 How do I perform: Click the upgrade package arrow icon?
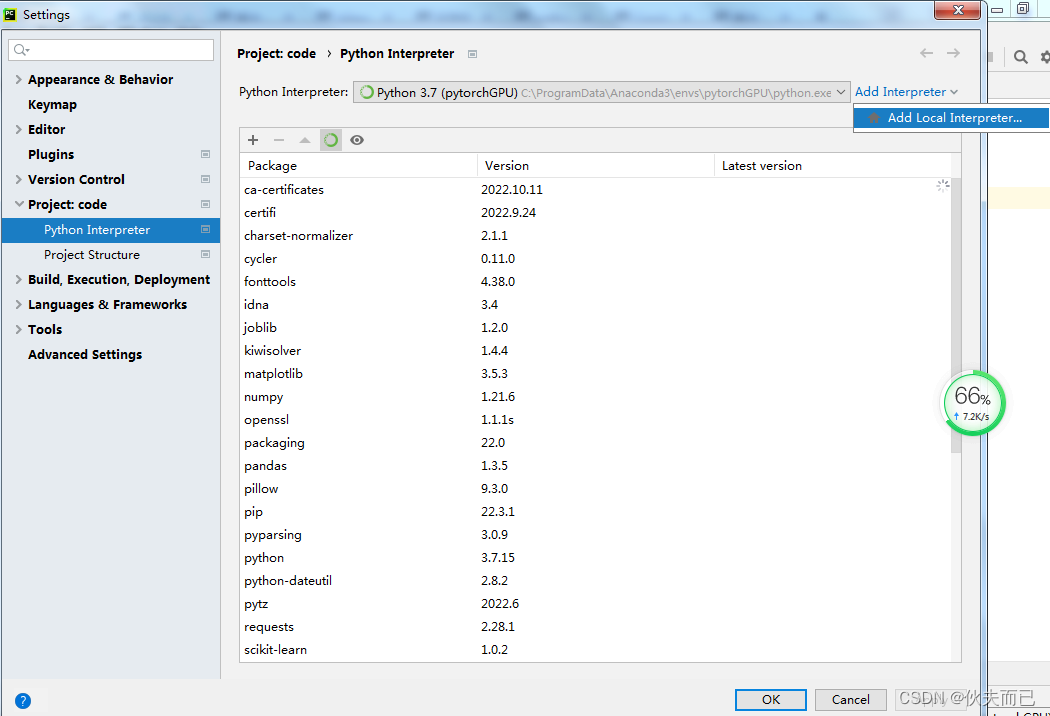click(x=305, y=140)
